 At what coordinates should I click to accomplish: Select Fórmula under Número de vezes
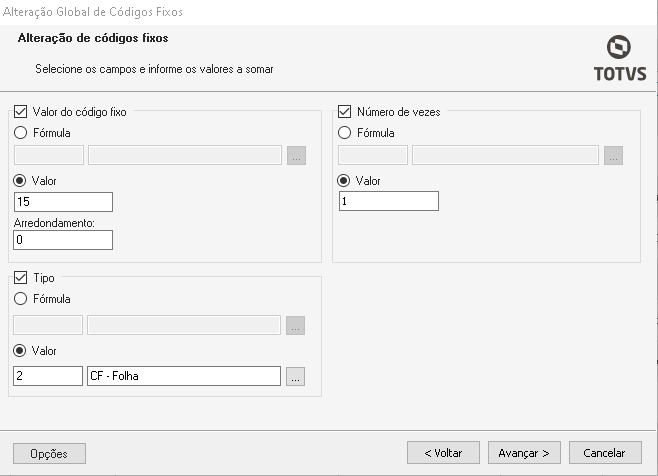pyautogui.click(x=345, y=133)
